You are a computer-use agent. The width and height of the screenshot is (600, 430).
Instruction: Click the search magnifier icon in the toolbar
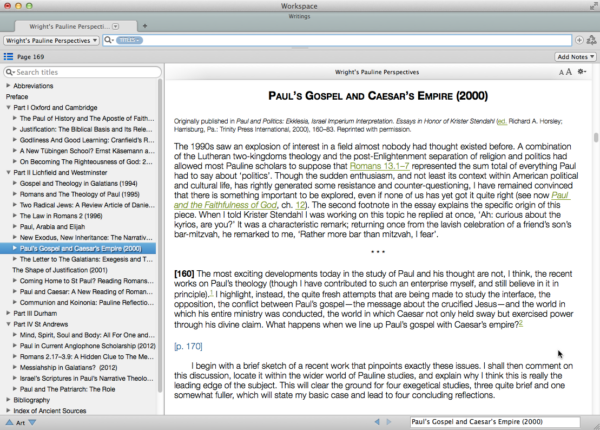[109, 40]
